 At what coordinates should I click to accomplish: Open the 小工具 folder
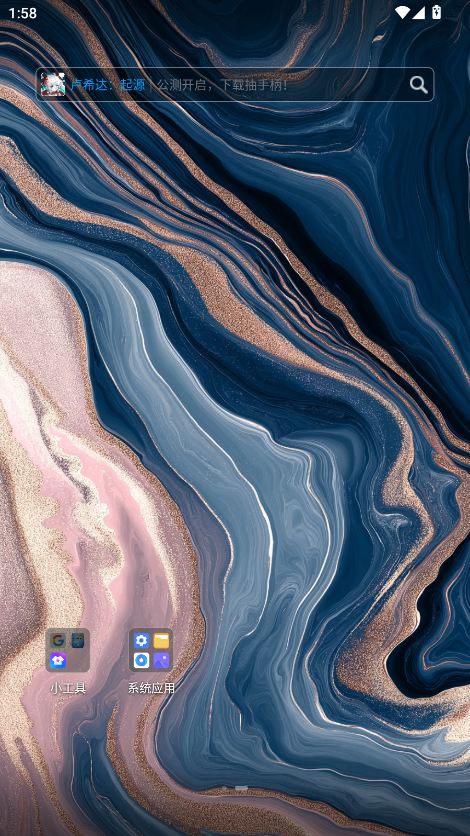pos(67,650)
